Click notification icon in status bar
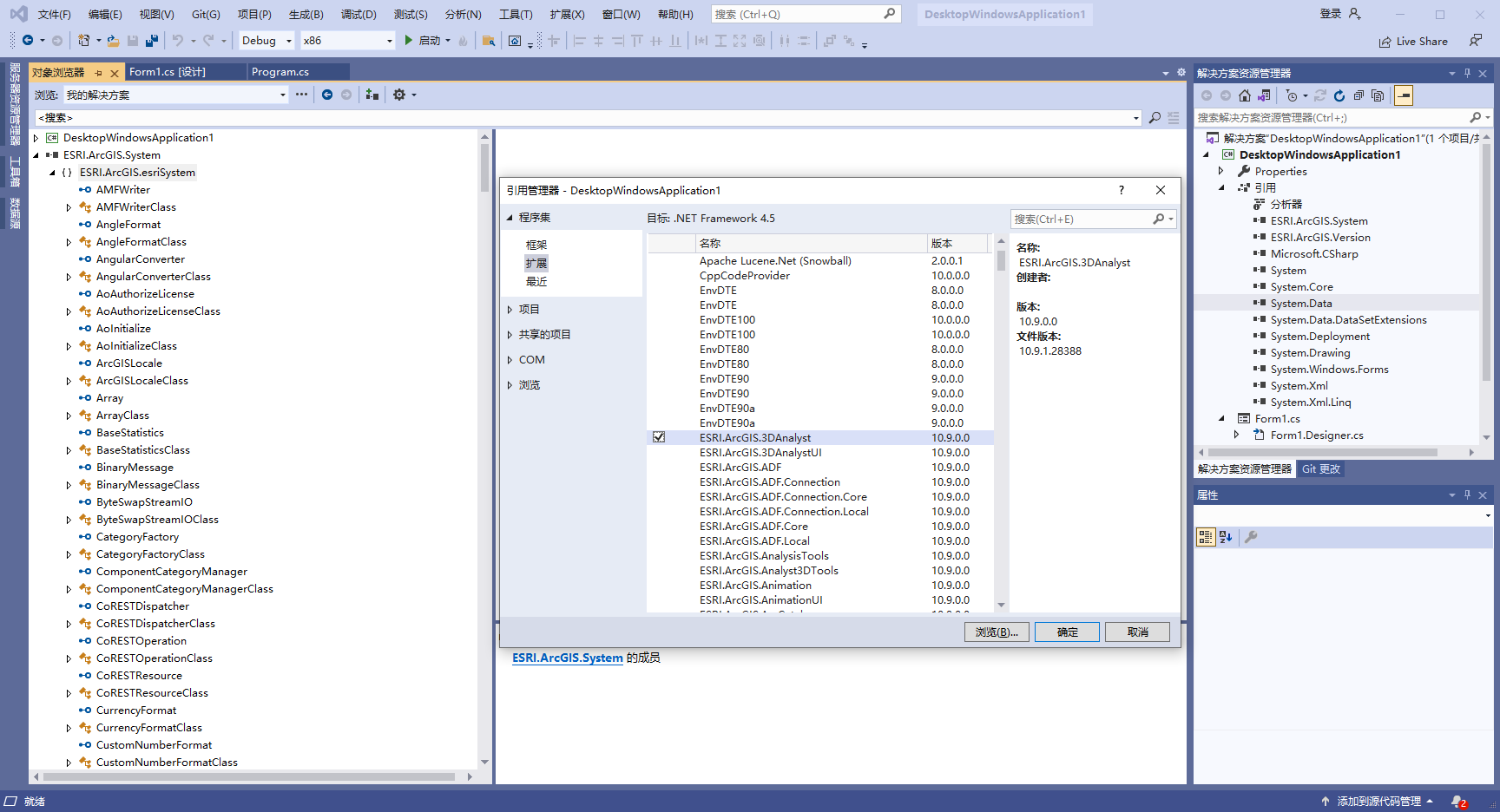Image resolution: width=1500 pixels, height=812 pixels. coord(1458,802)
